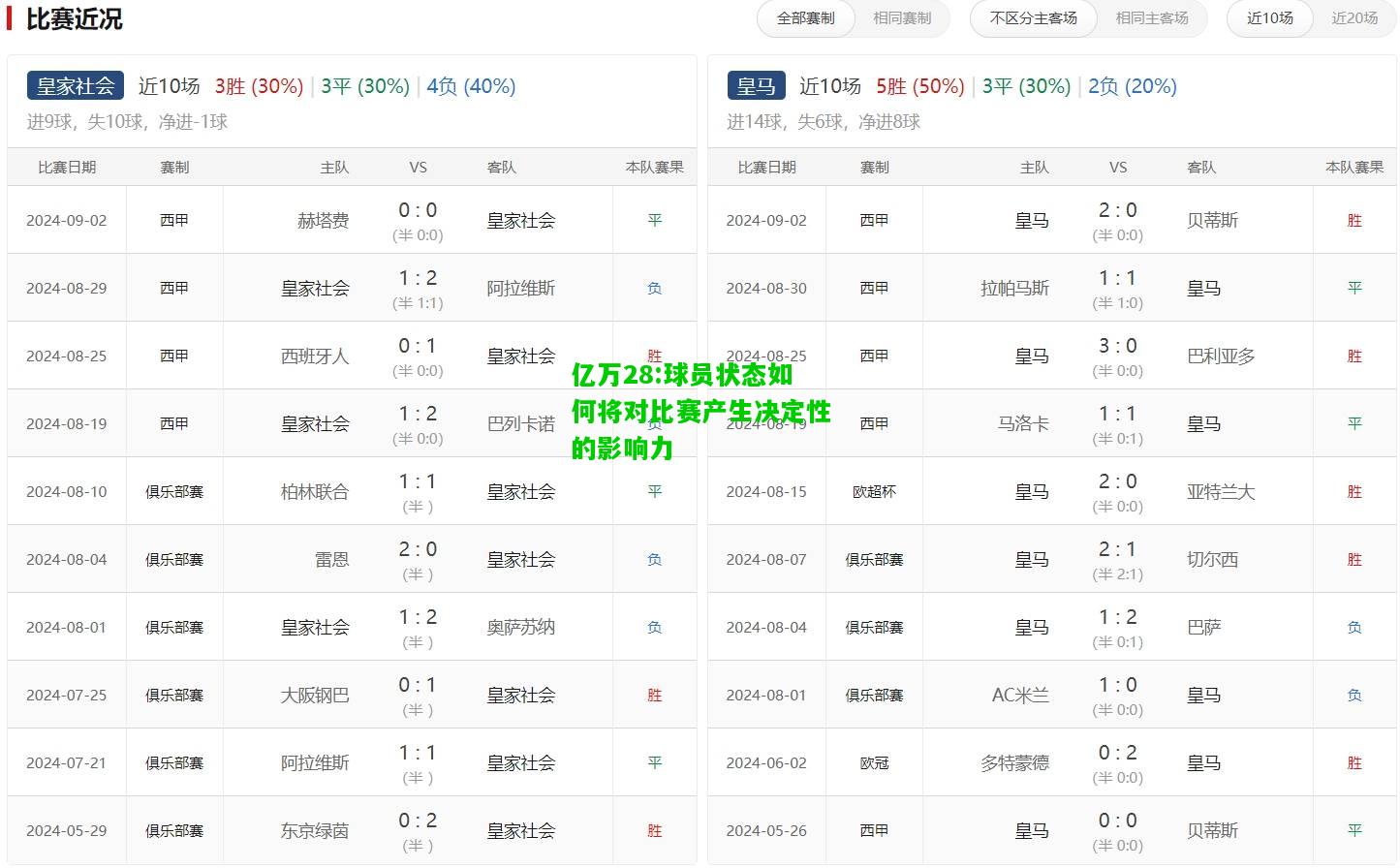
Task: Click 3胜 (30%) stat for 皇家社会
Action: click(x=259, y=86)
